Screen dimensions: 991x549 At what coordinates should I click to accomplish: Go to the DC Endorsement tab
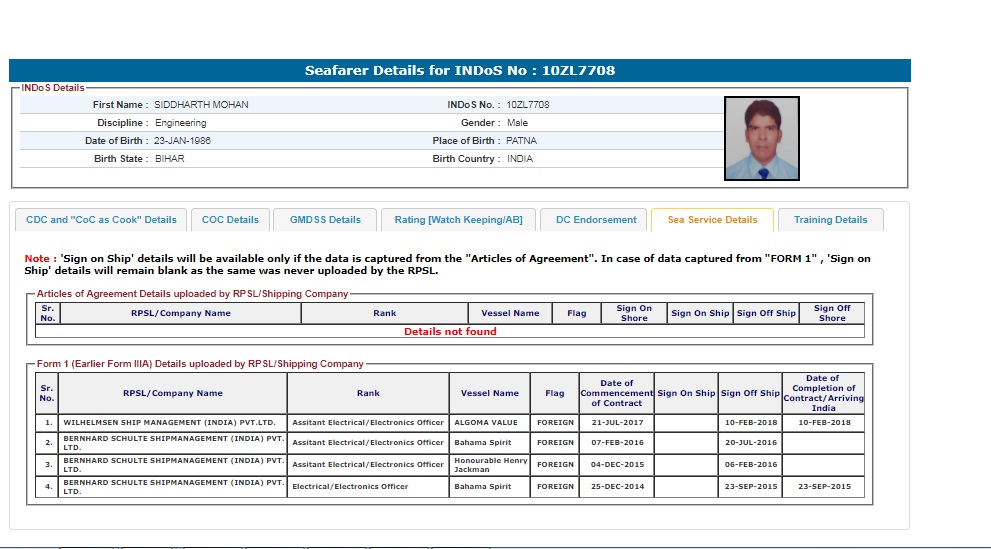point(596,220)
